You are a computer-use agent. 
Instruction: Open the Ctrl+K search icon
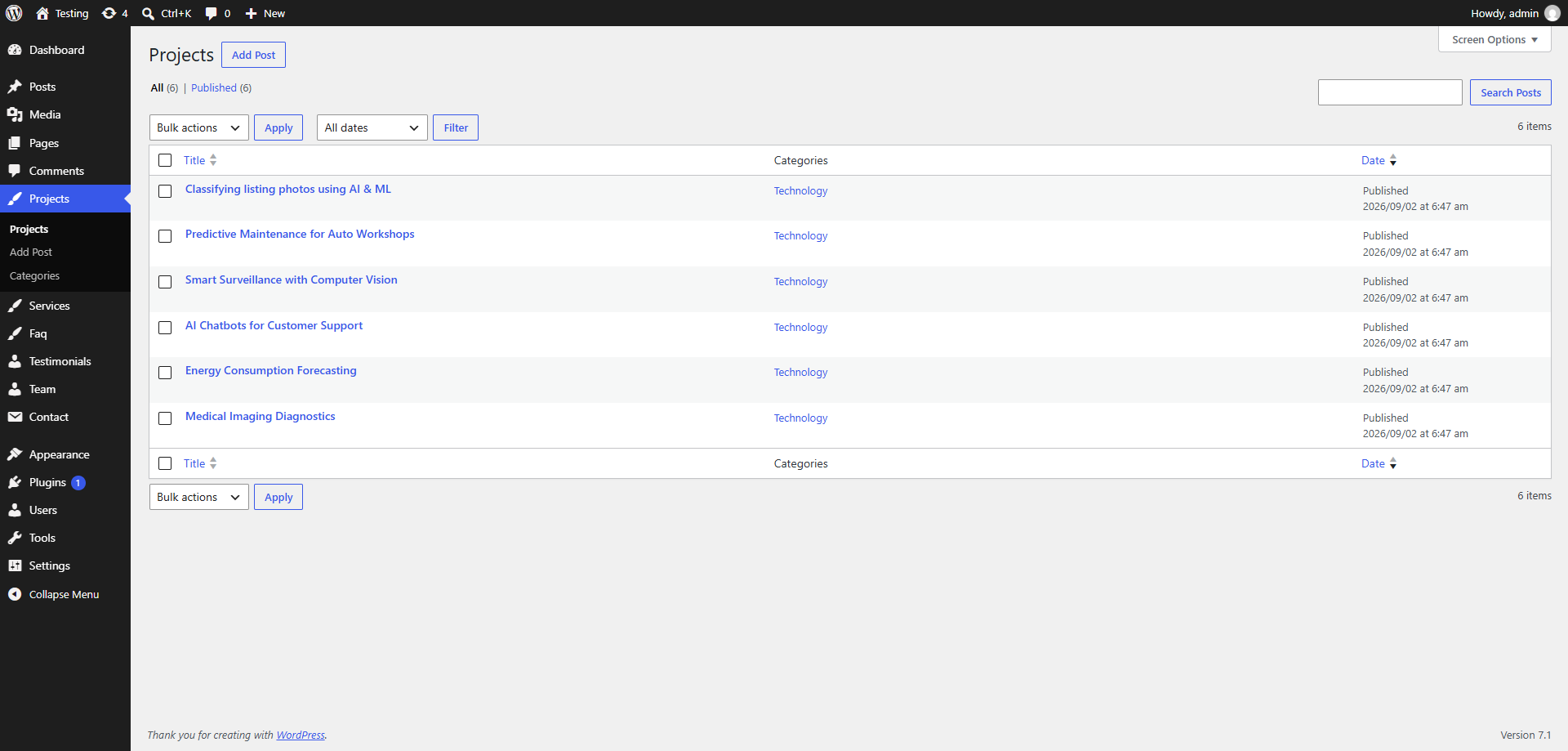pyautogui.click(x=148, y=13)
